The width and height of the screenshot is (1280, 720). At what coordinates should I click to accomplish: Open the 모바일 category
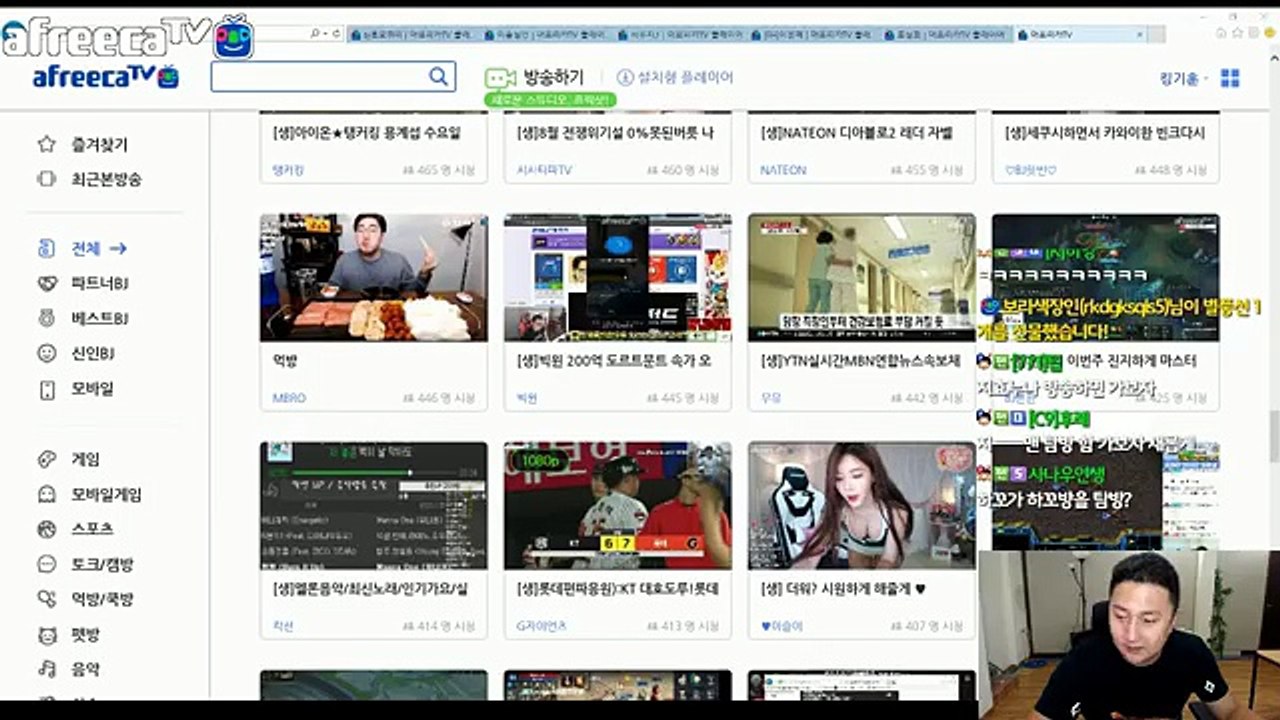76,389
